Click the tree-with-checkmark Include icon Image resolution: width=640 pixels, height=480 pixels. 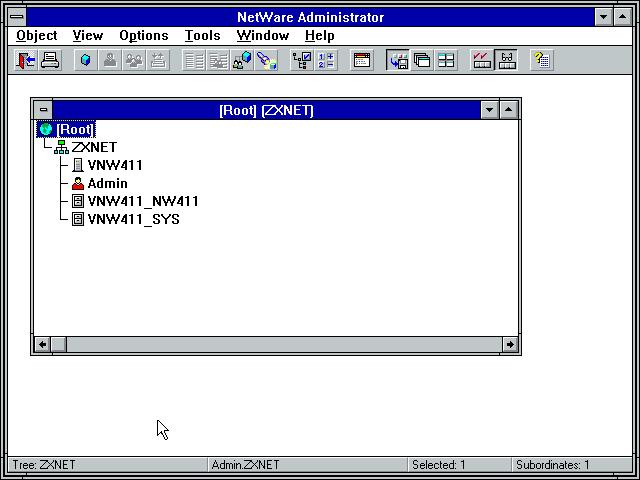(302, 60)
